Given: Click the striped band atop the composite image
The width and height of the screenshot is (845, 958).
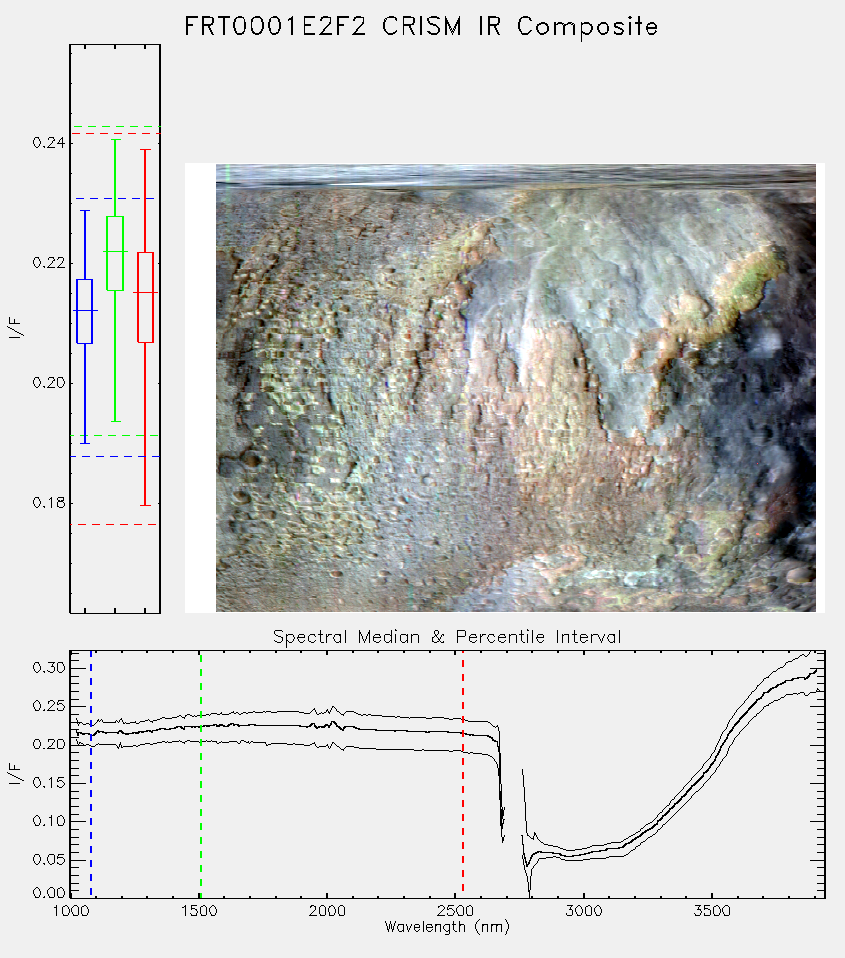Looking at the screenshot, I should pos(516,175).
